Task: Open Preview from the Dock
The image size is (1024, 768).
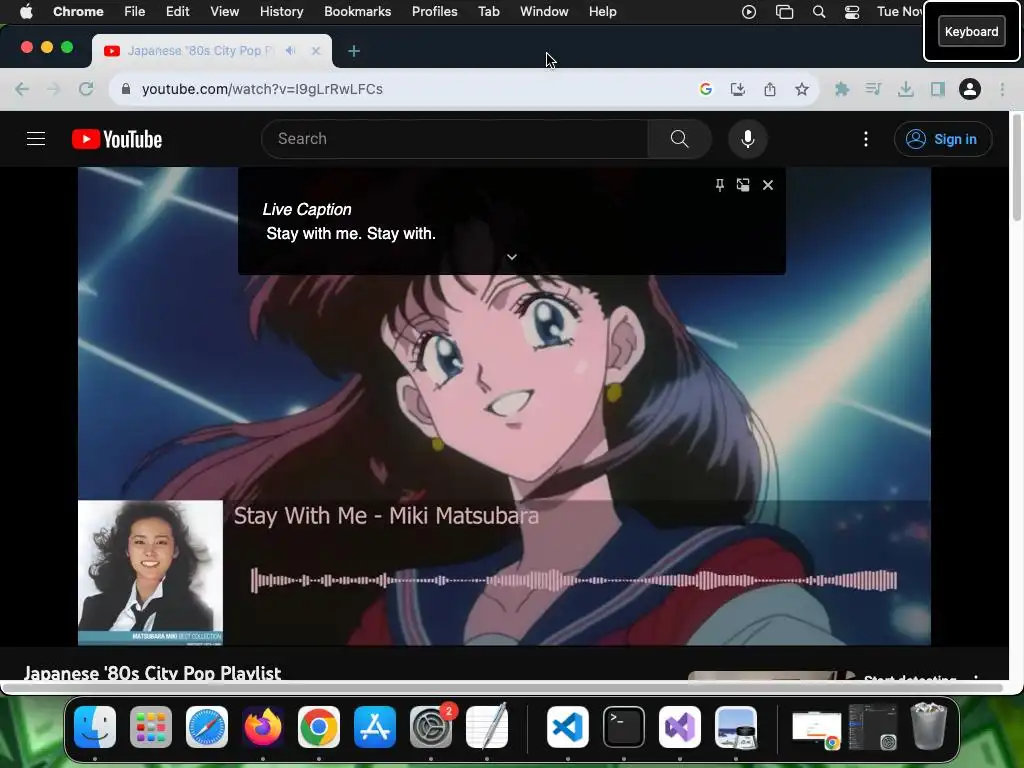Action: [736, 726]
